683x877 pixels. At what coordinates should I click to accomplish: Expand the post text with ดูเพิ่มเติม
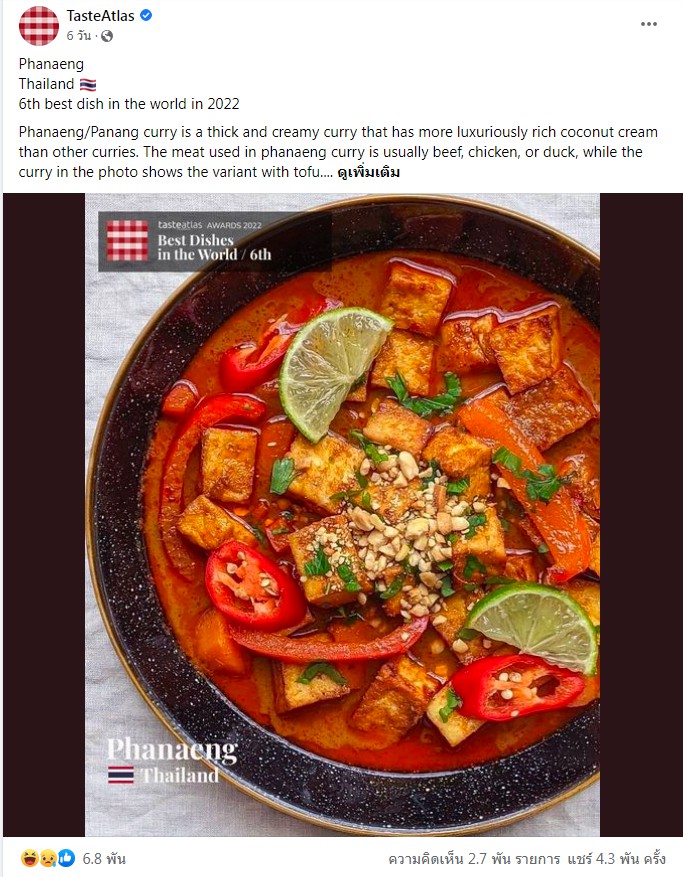[x=369, y=172]
